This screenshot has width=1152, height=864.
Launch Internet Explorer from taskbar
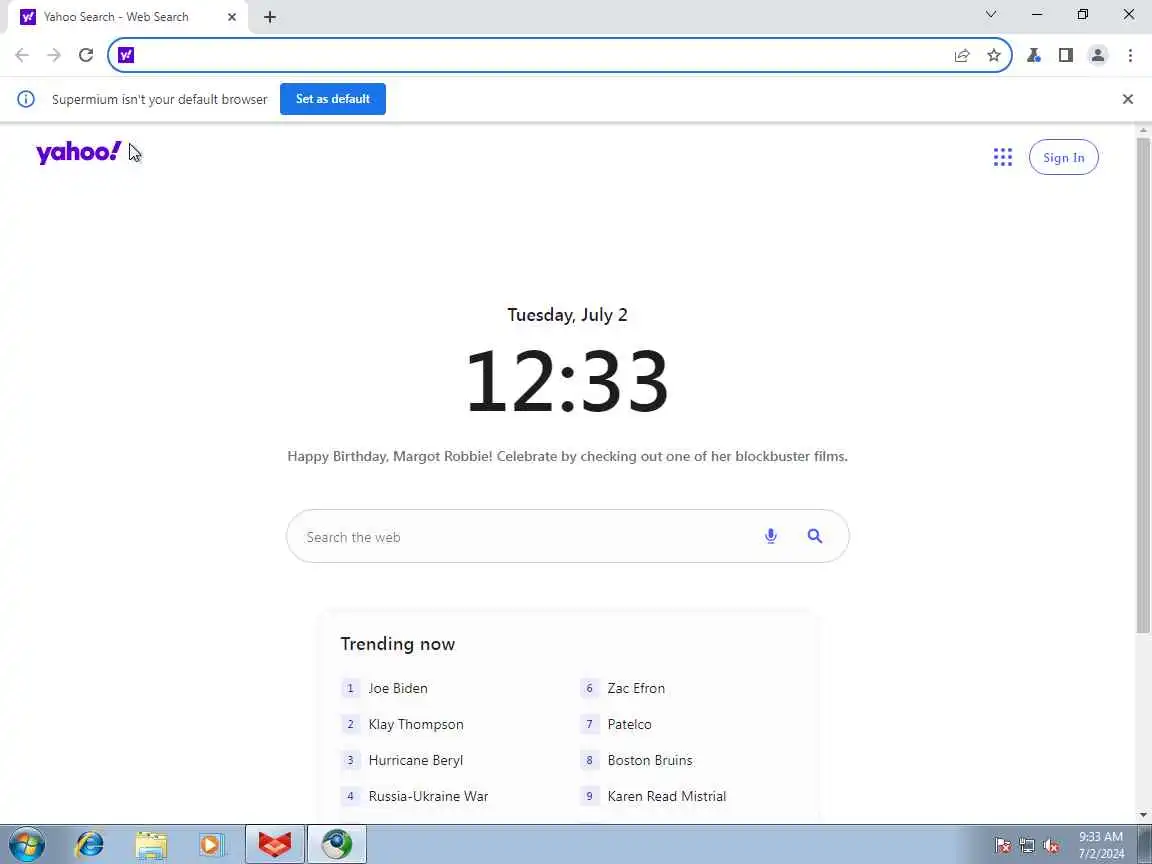pyautogui.click(x=90, y=844)
